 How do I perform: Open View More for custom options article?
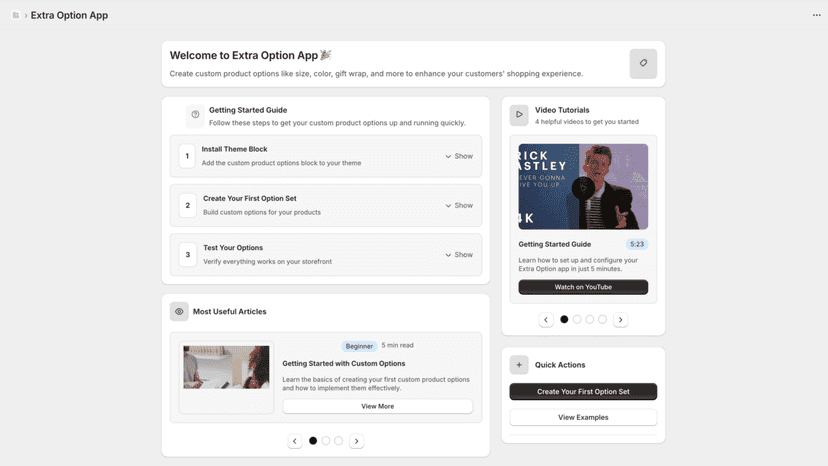[x=378, y=406]
